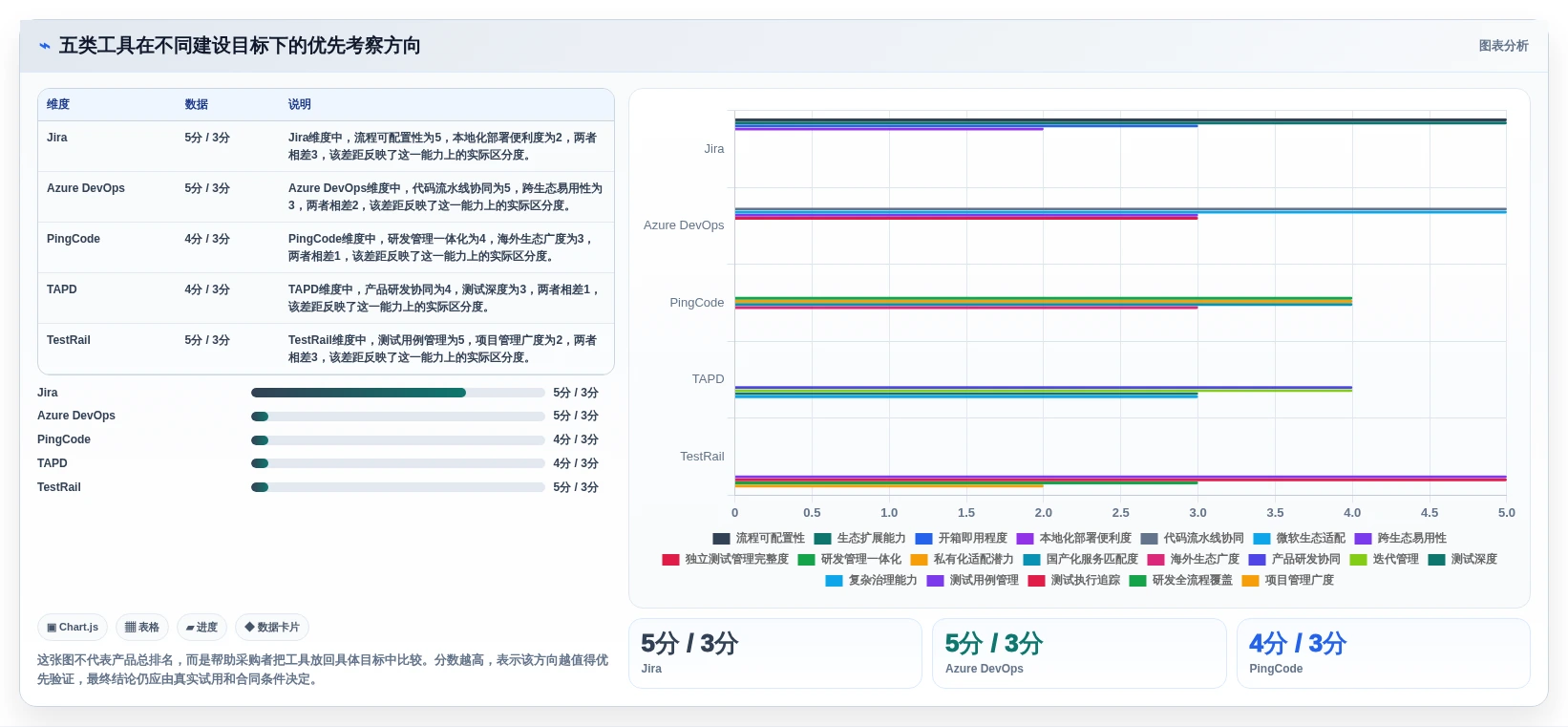Image resolution: width=1568 pixels, height=727 pixels.
Task: Toggle 海外生态广度 legend item
Action: (x=1193, y=560)
